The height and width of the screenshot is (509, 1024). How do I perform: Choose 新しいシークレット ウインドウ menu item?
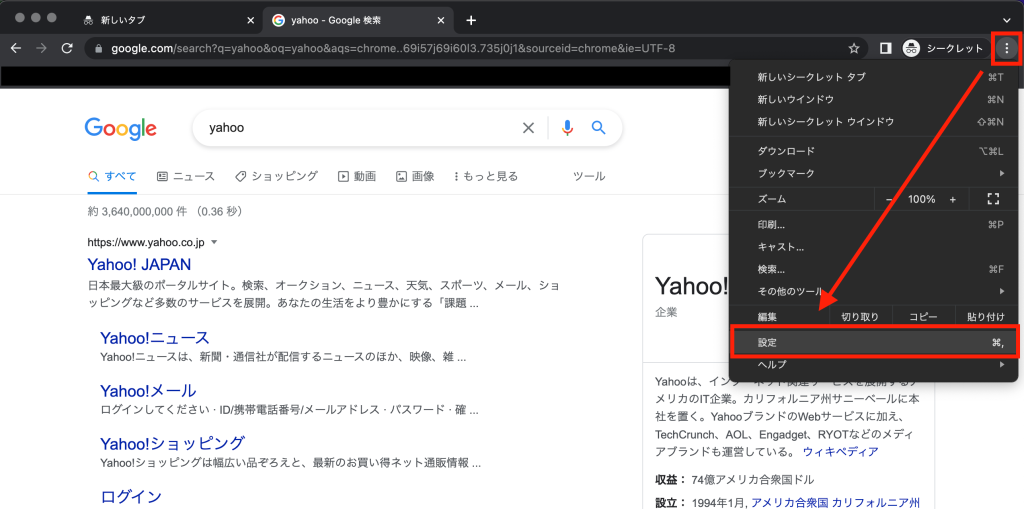[874, 122]
